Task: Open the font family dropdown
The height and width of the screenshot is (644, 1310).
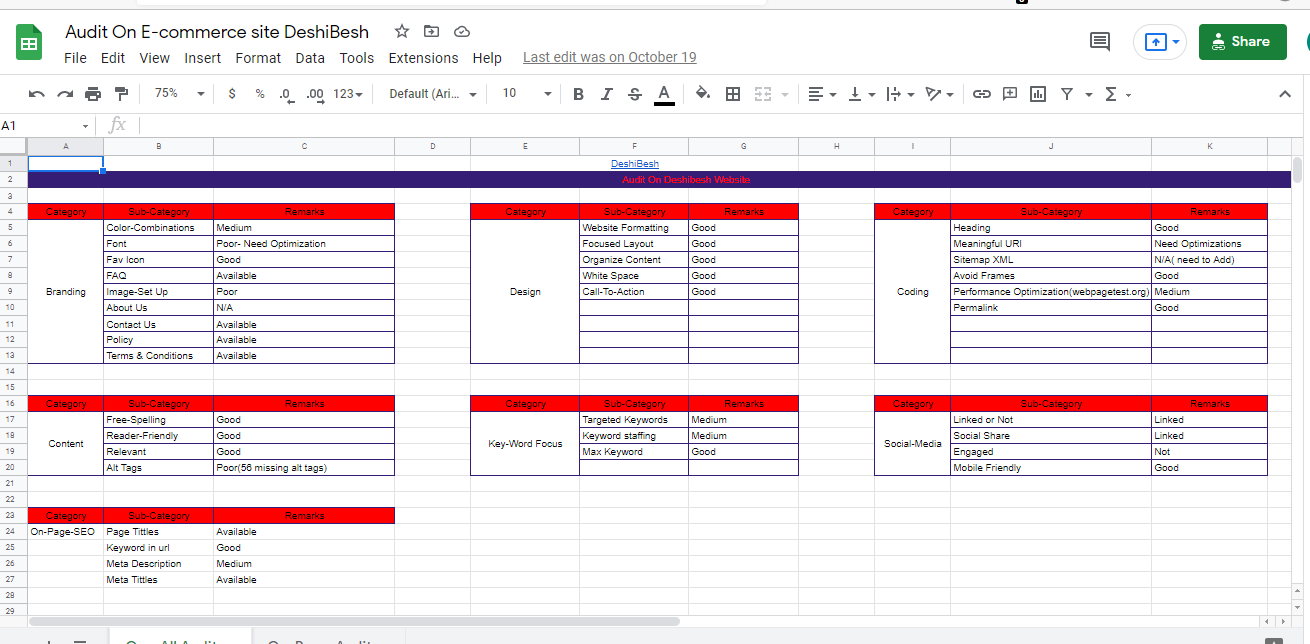Action: click(435, 93)
